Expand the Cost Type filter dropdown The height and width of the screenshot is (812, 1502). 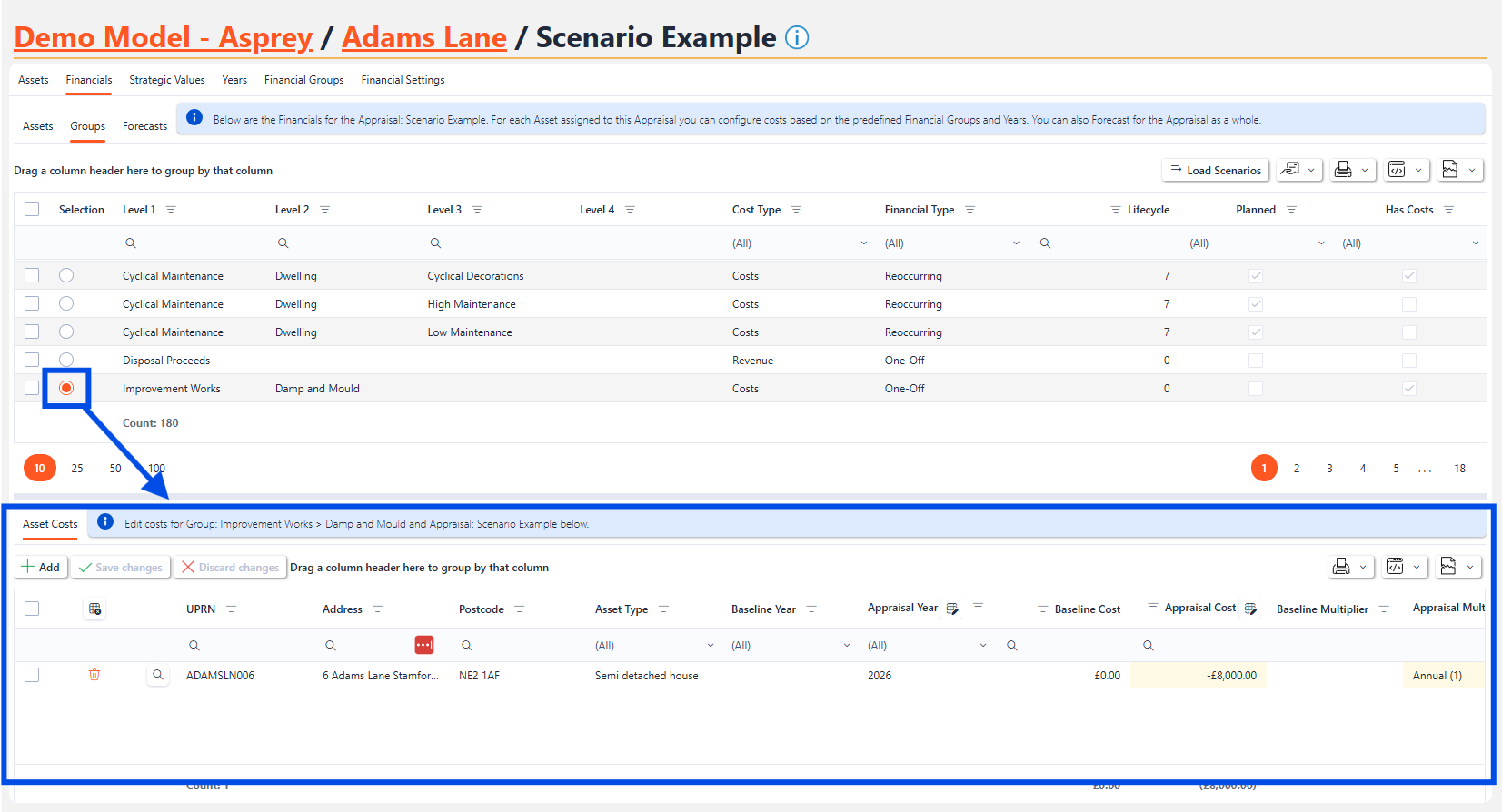(x=863, y=243)
